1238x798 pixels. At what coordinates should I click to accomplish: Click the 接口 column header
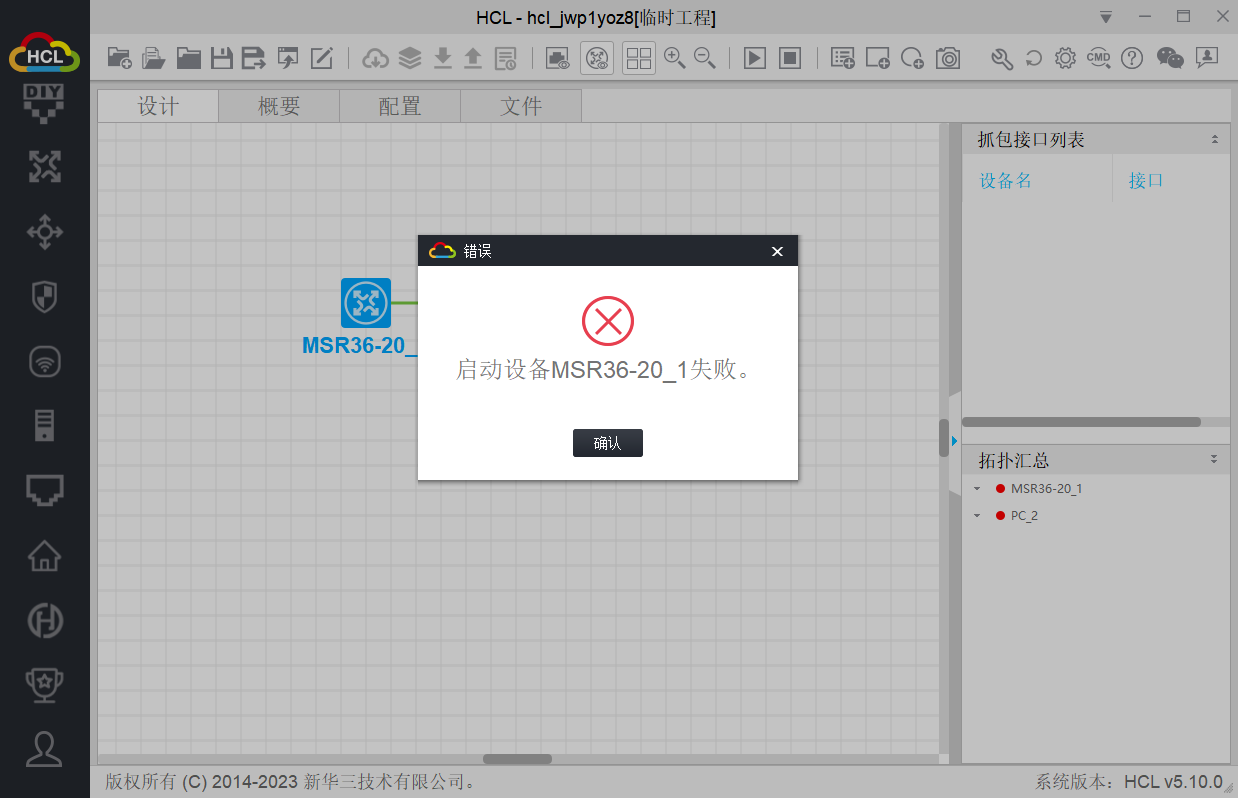click(x=1146, y=181)
